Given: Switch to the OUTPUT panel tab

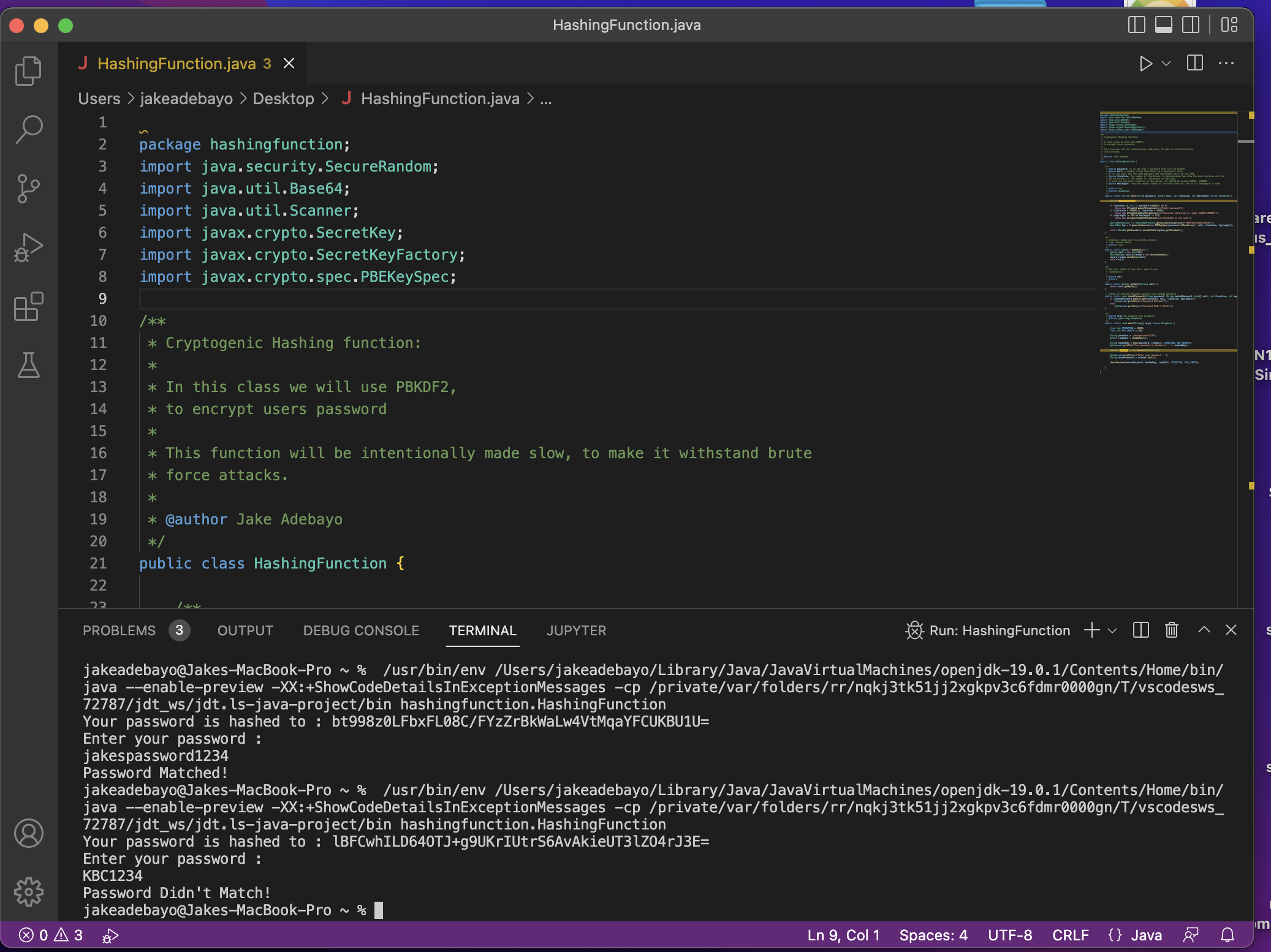Looking at the screenshot, I should [x=245, y=630].
